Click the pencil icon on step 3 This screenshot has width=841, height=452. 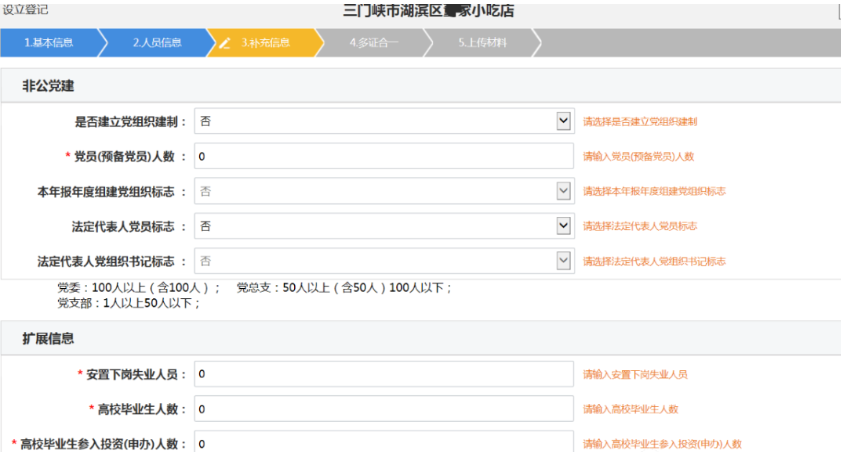225,43
